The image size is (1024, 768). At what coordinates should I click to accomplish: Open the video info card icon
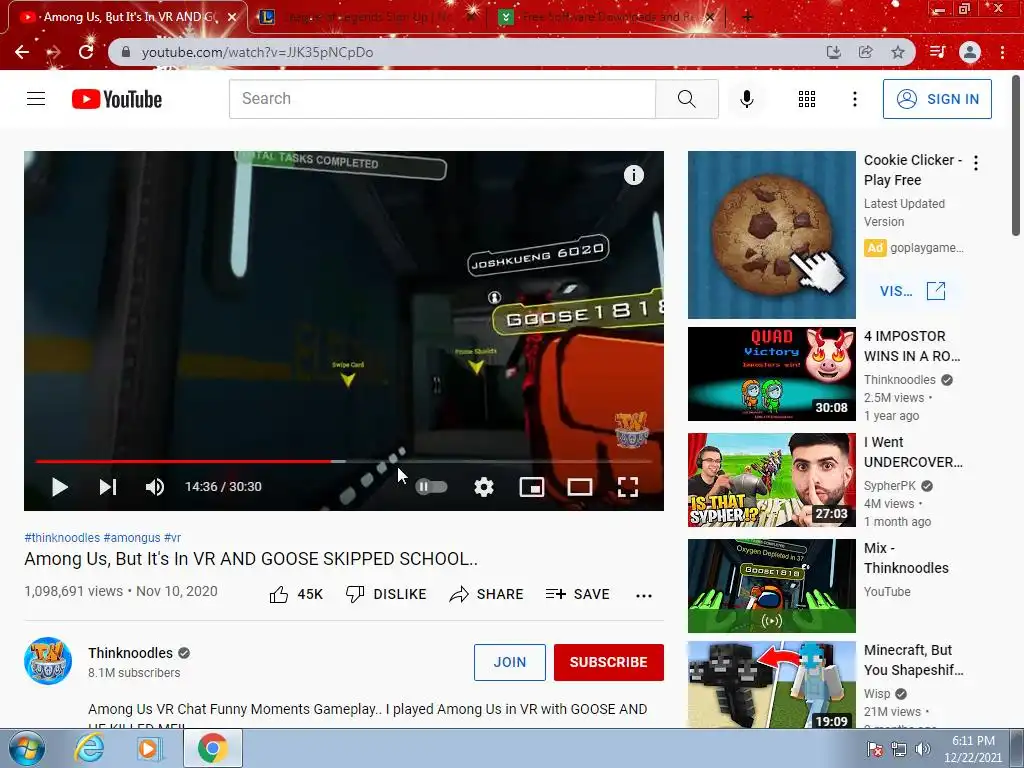point(633,175)
